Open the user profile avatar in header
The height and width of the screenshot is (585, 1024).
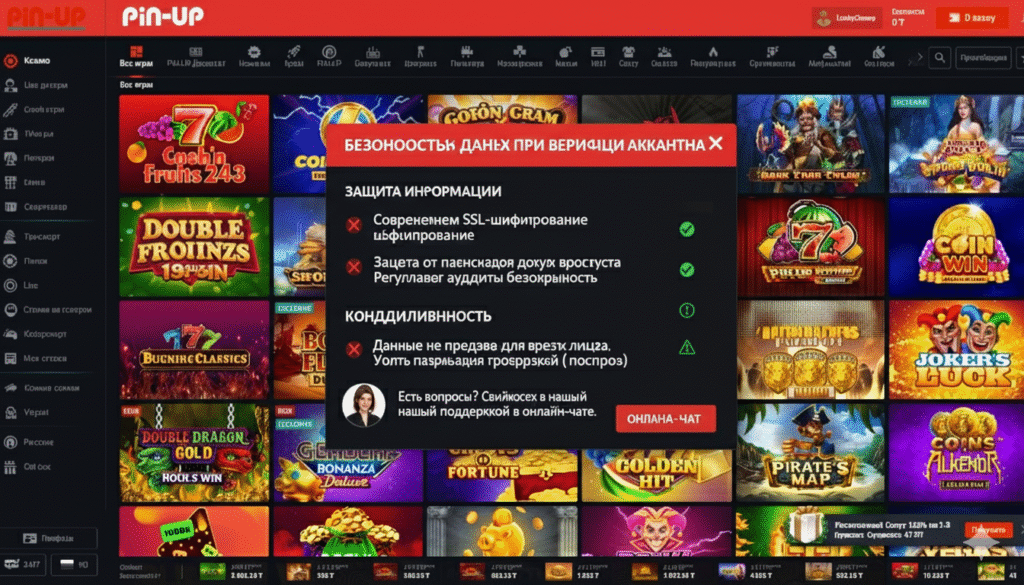pos(824,18)
